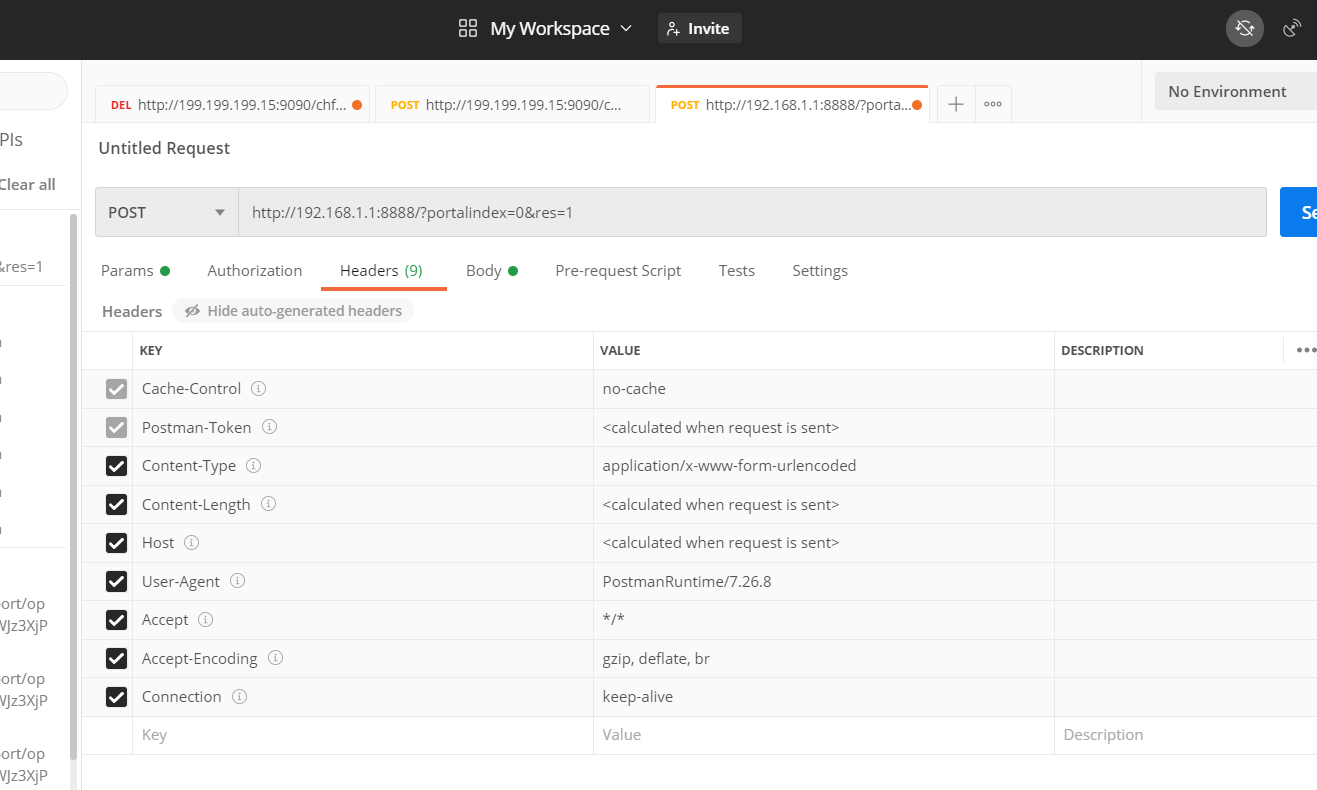Open the satellite capture requests icon
The height and width of the screenshot is (790, 1317).
(x=1293, y=28)
